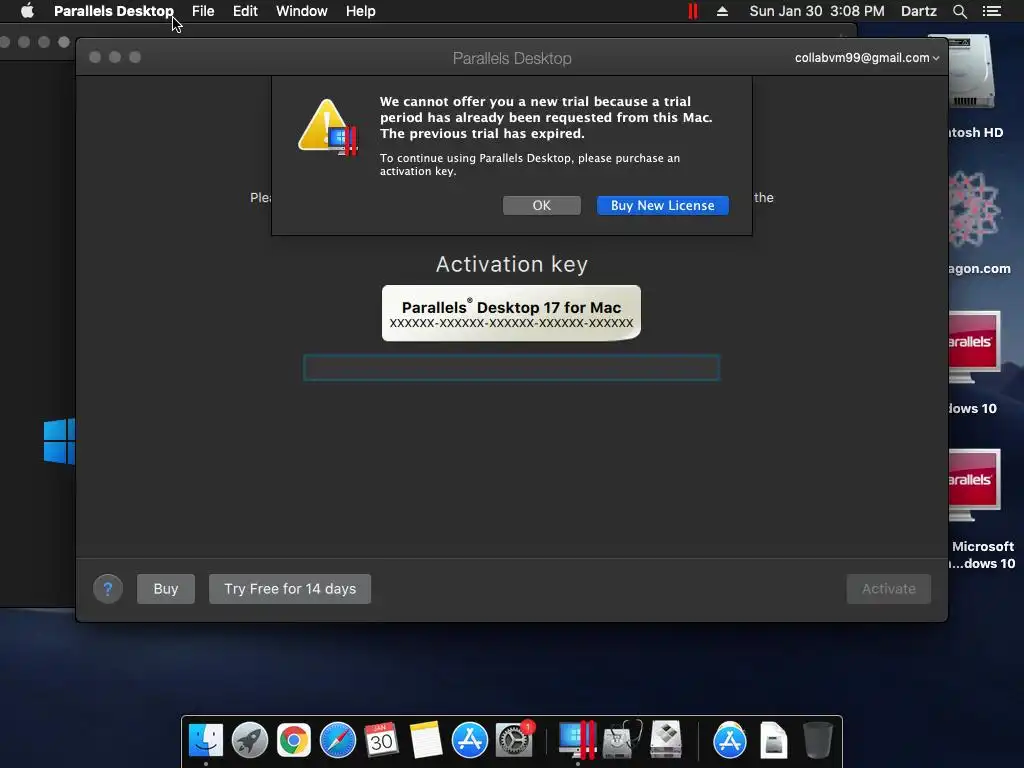
Task: Click the question mark help button
Action: click(x=108, y=589)
